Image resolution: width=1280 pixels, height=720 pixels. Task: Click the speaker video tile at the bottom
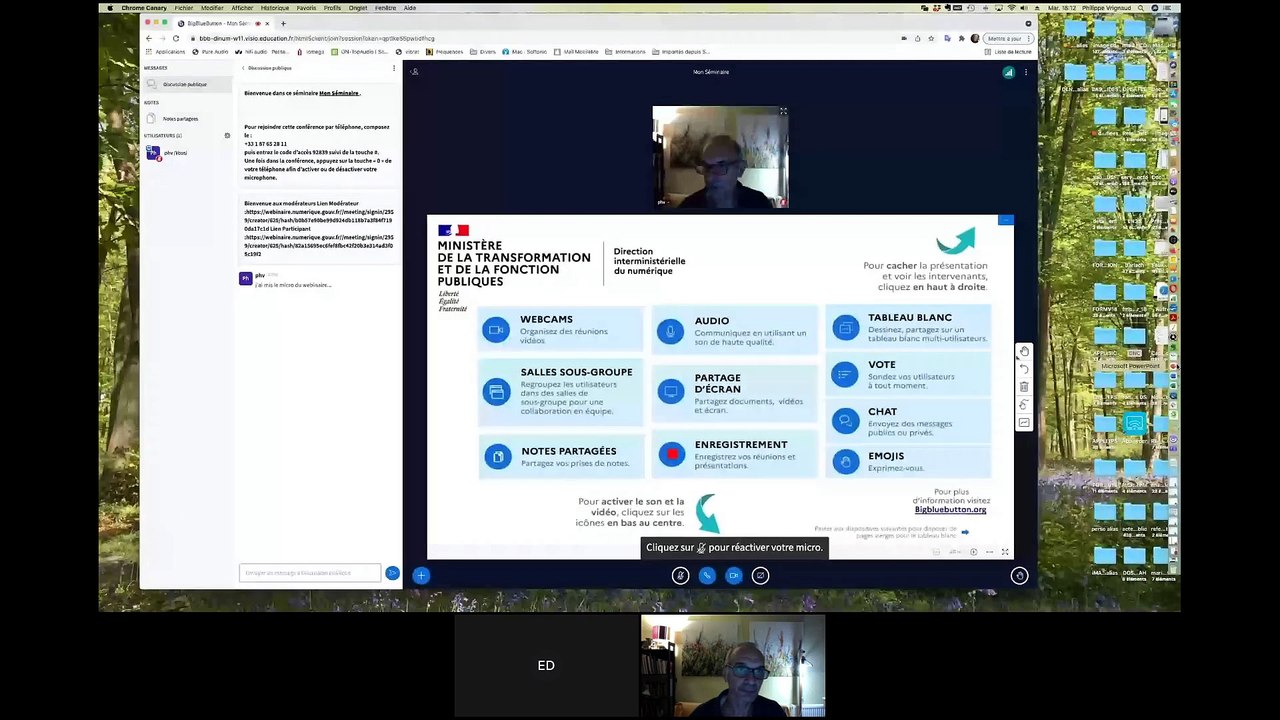(733, 665)
